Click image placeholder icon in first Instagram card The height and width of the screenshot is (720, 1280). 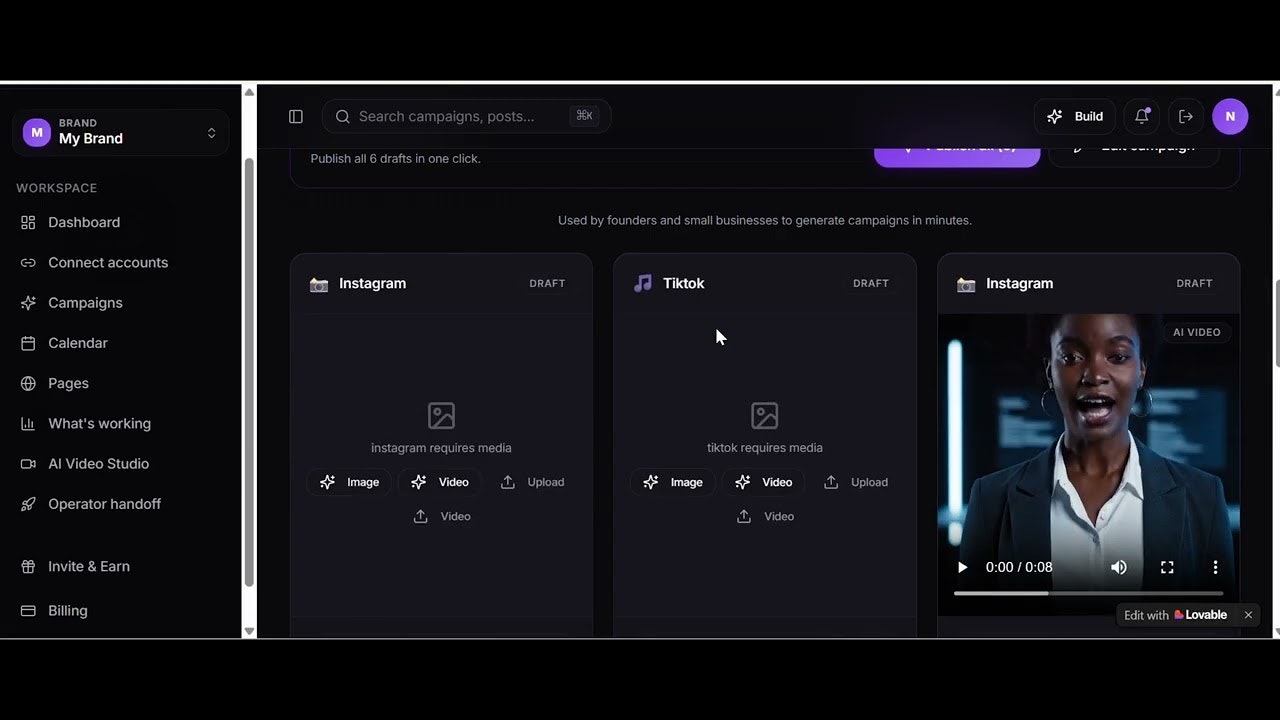pos(441,415)
